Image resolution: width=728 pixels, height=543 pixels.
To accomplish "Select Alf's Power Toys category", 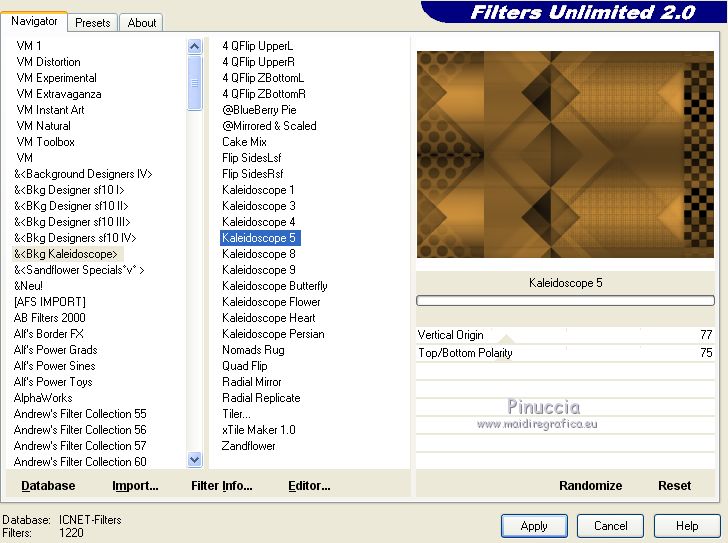I will (53, 382).
